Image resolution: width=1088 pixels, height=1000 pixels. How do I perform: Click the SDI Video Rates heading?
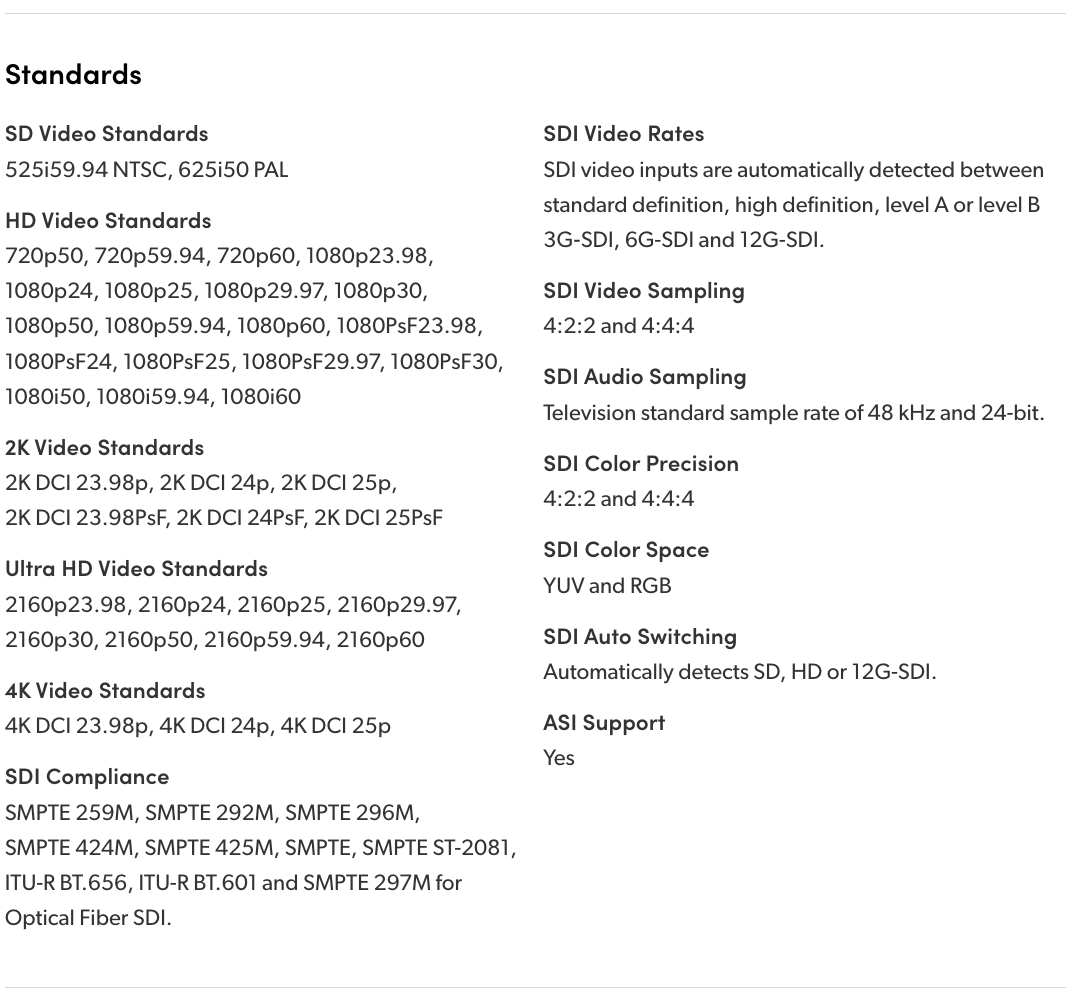623,133
